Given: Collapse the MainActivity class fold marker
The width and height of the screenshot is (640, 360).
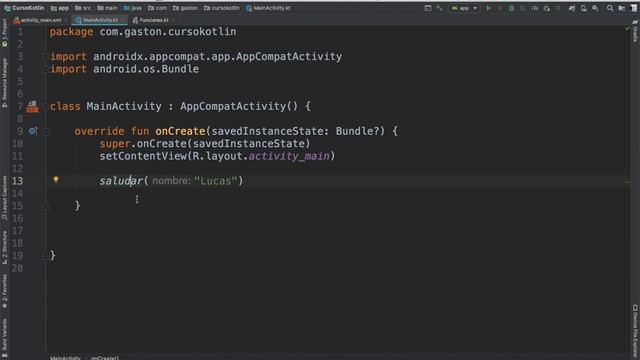Looking at the screenshot, I should point(45,107).
